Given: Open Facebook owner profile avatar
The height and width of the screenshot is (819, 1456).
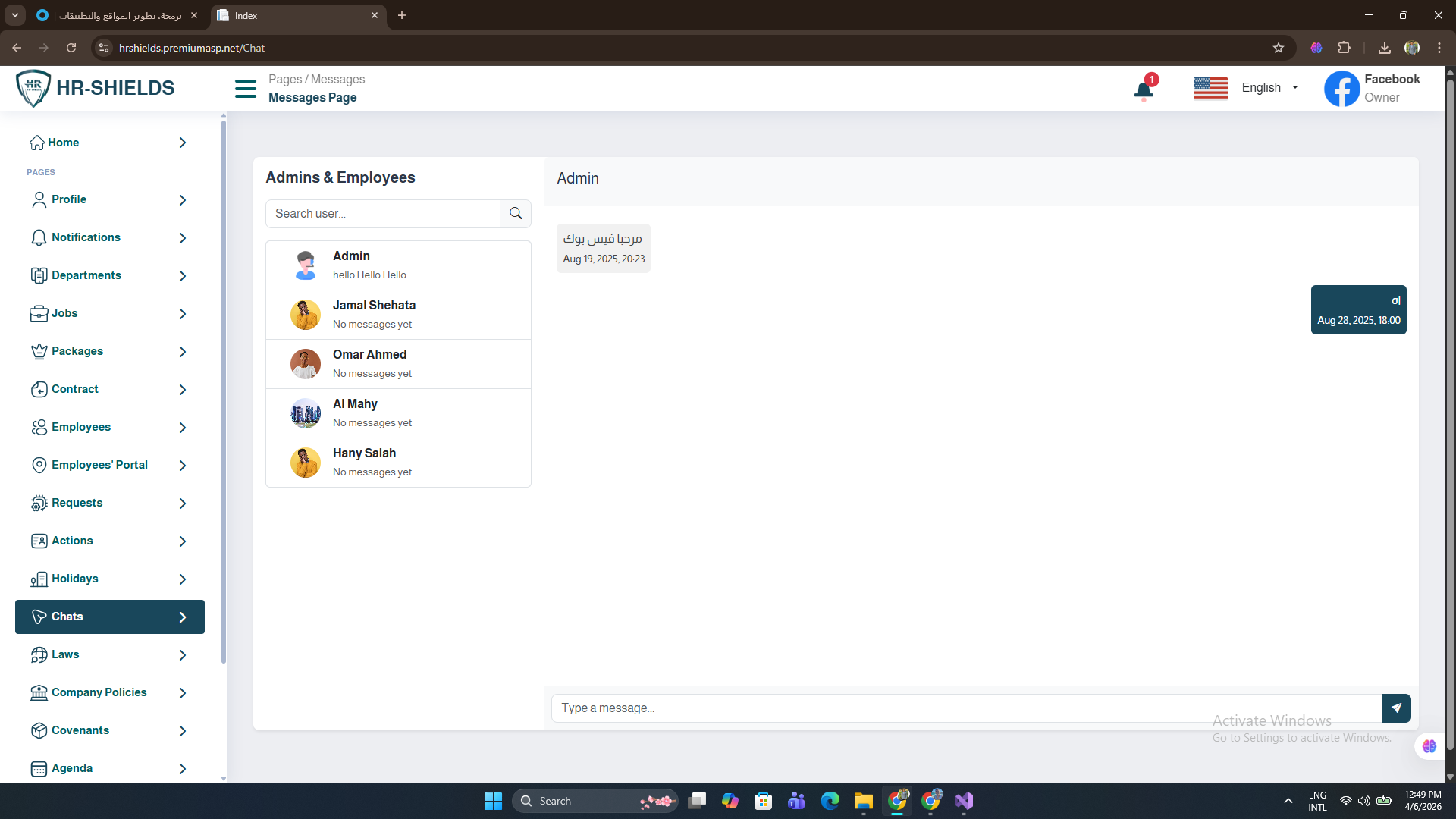Looking at the screenshot, I should click(1341, 89).
